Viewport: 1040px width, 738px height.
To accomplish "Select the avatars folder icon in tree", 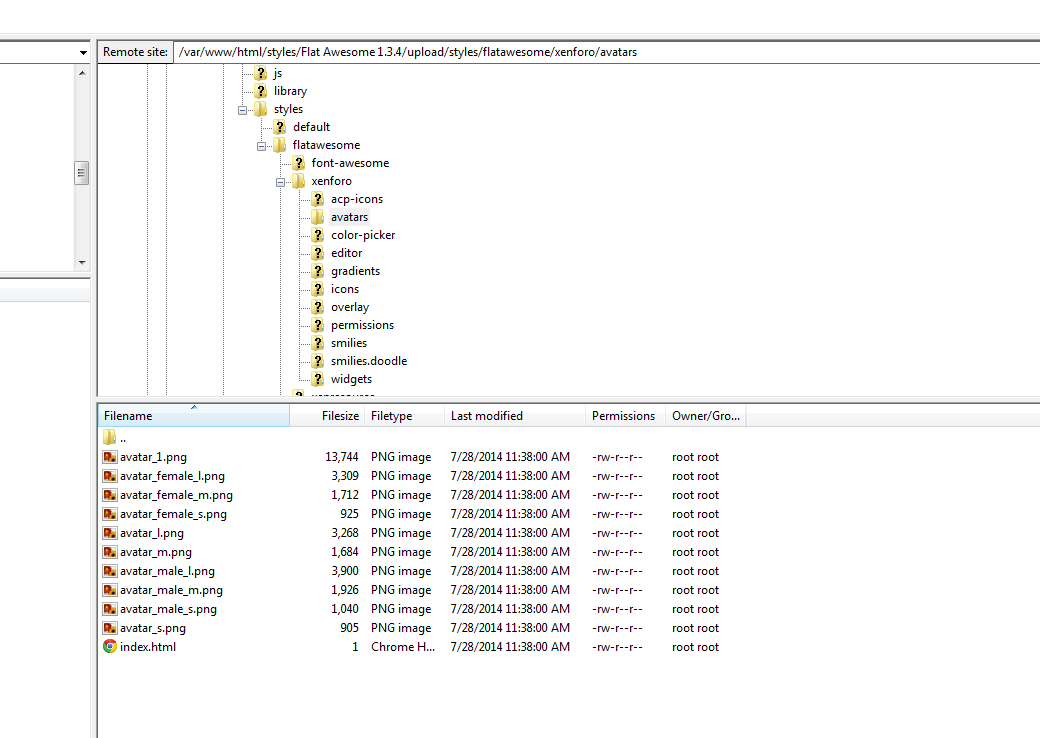I will click(317, 217).
